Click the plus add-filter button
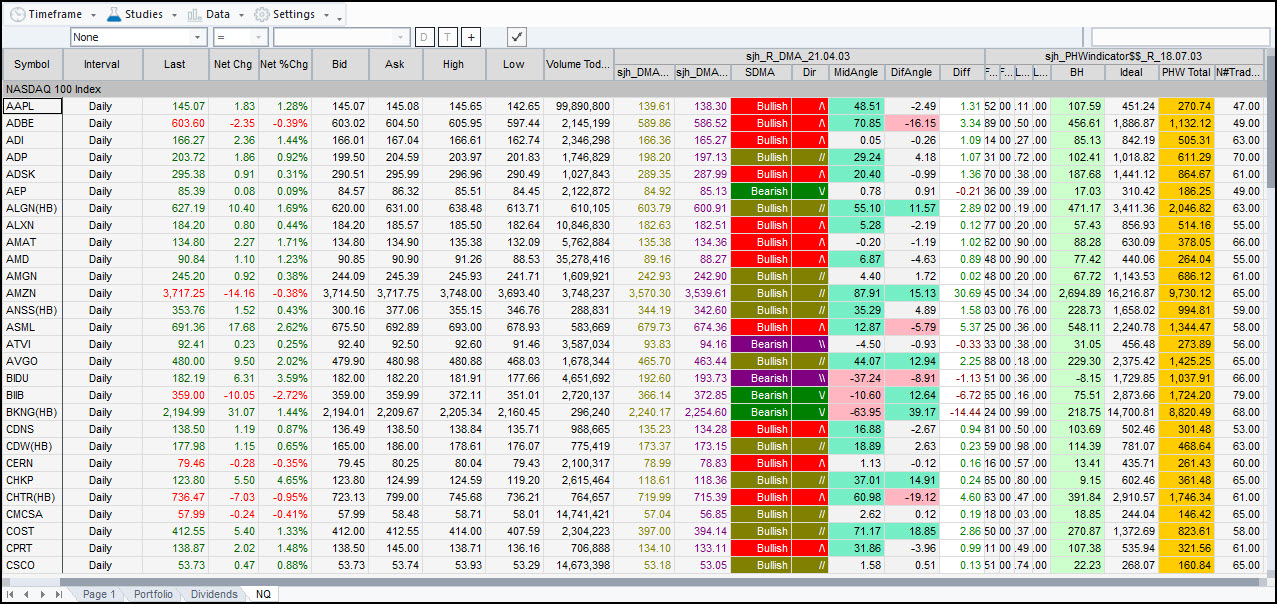 pos(471,37)
